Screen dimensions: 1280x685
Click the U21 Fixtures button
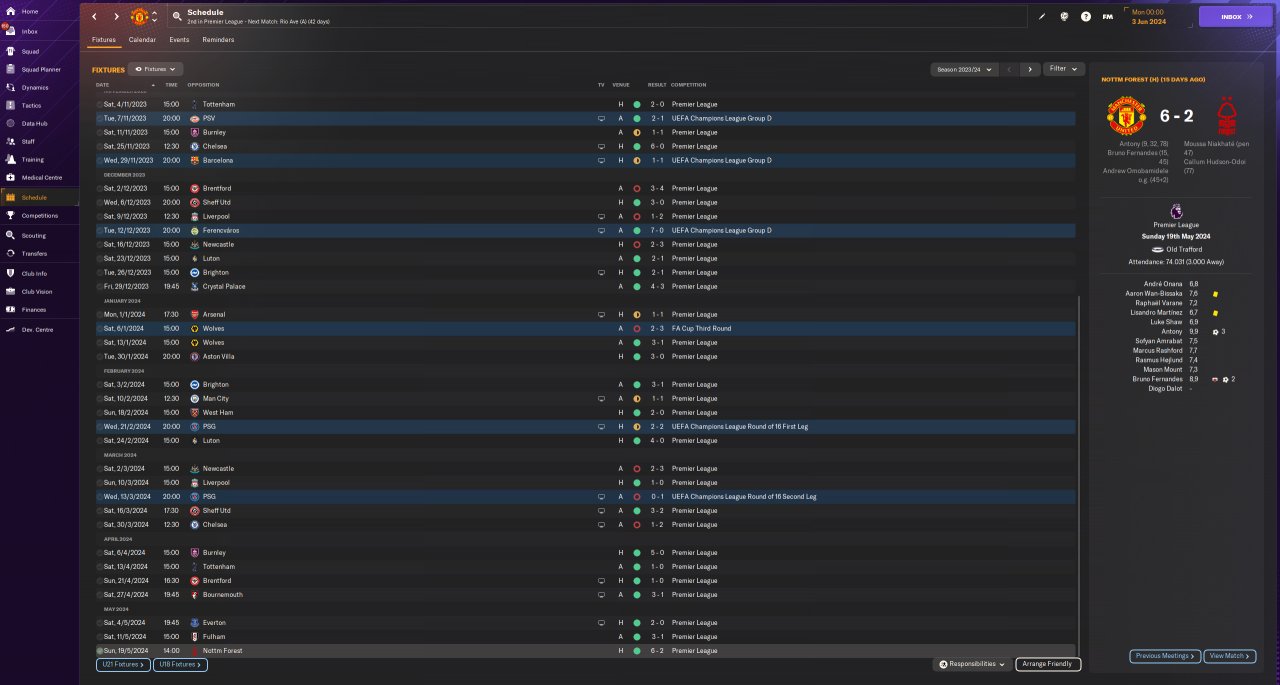point(123,664)
